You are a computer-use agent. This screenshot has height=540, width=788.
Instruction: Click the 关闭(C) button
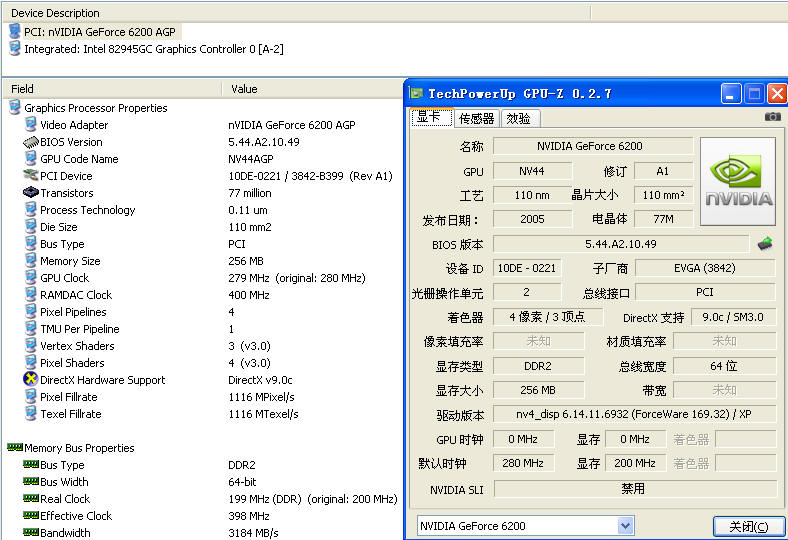point(749,526)
